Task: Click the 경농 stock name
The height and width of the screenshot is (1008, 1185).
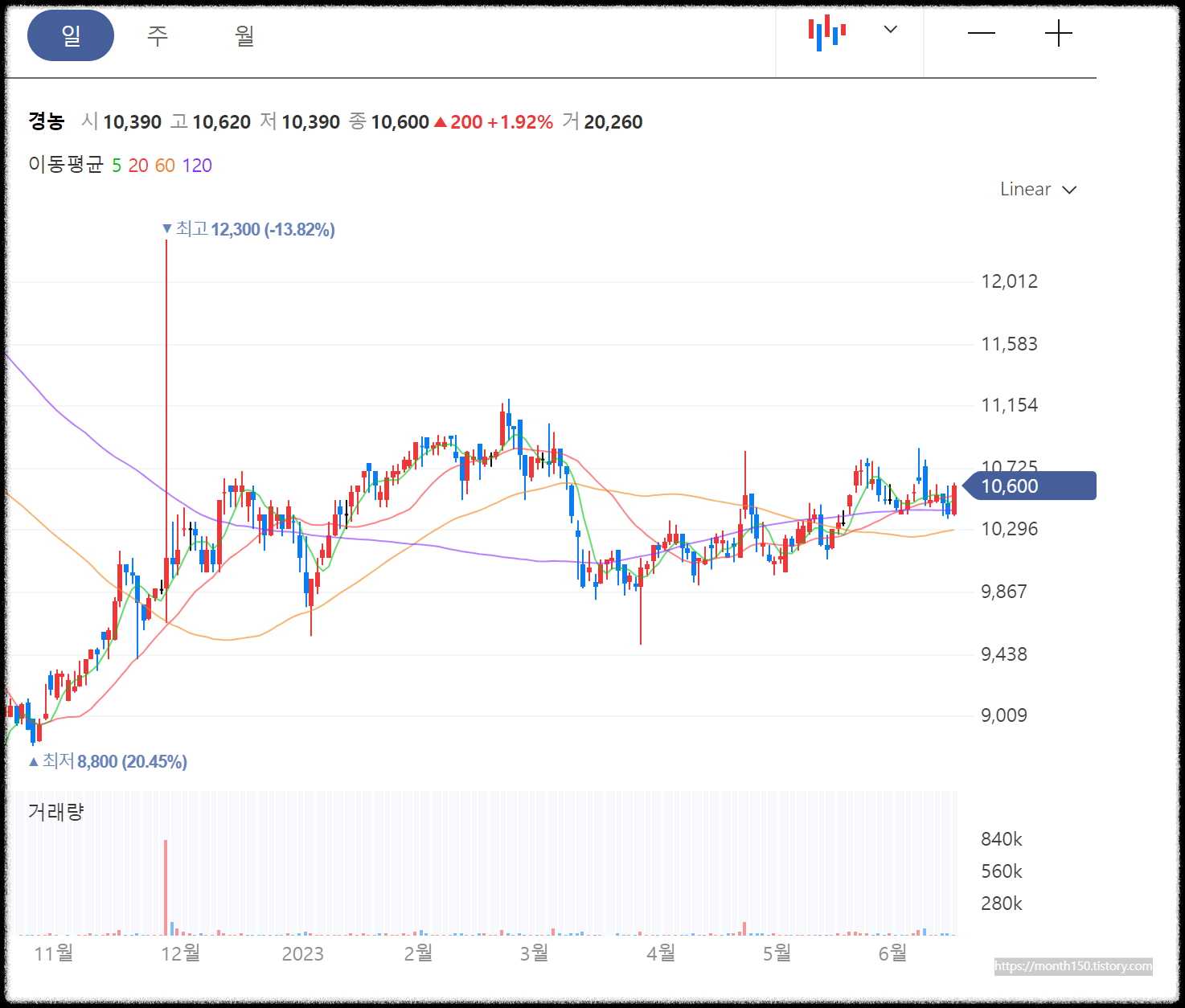Action: (46, 121)
